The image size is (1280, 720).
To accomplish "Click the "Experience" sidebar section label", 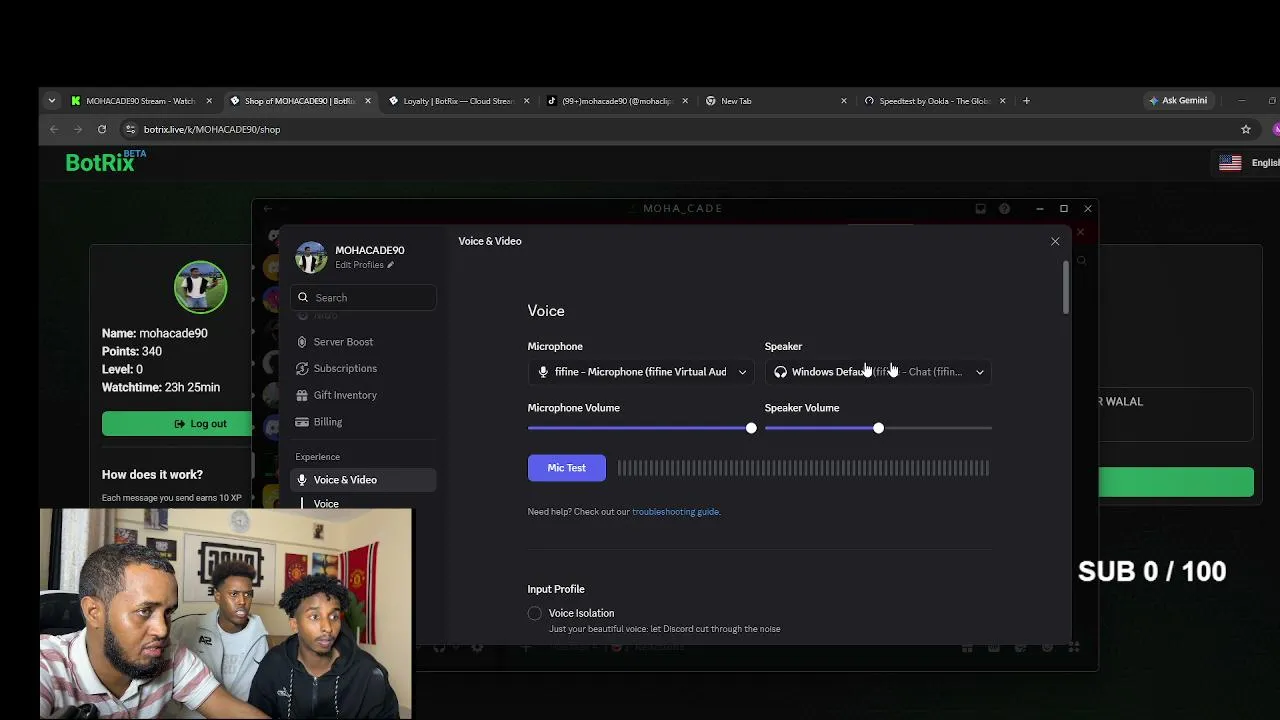I will coord(317,457).
